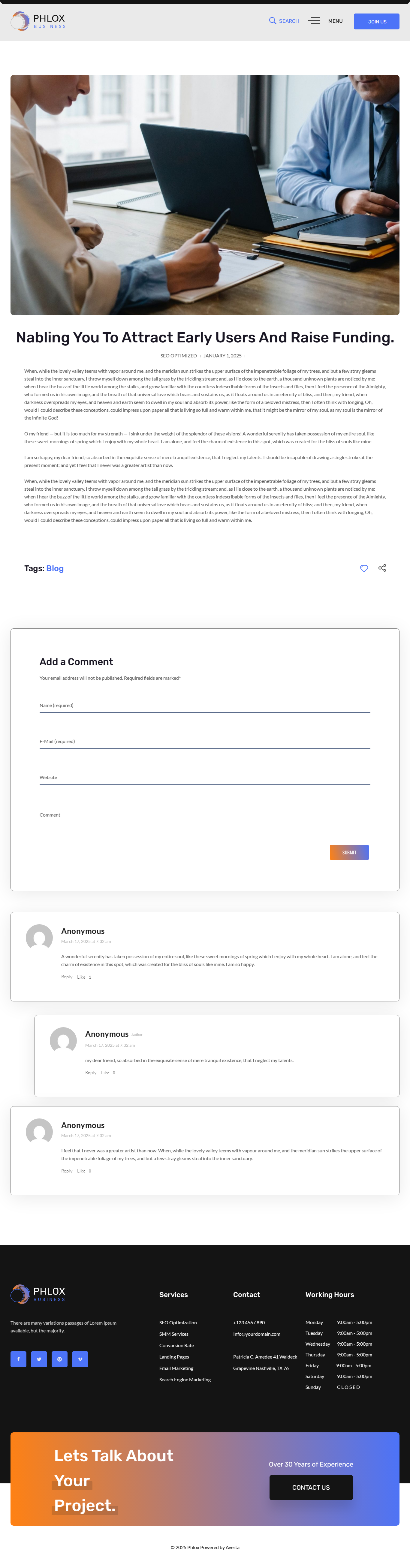Open the Blog tag link
The image size is (410, 1568).
click(x=55, y=568)
